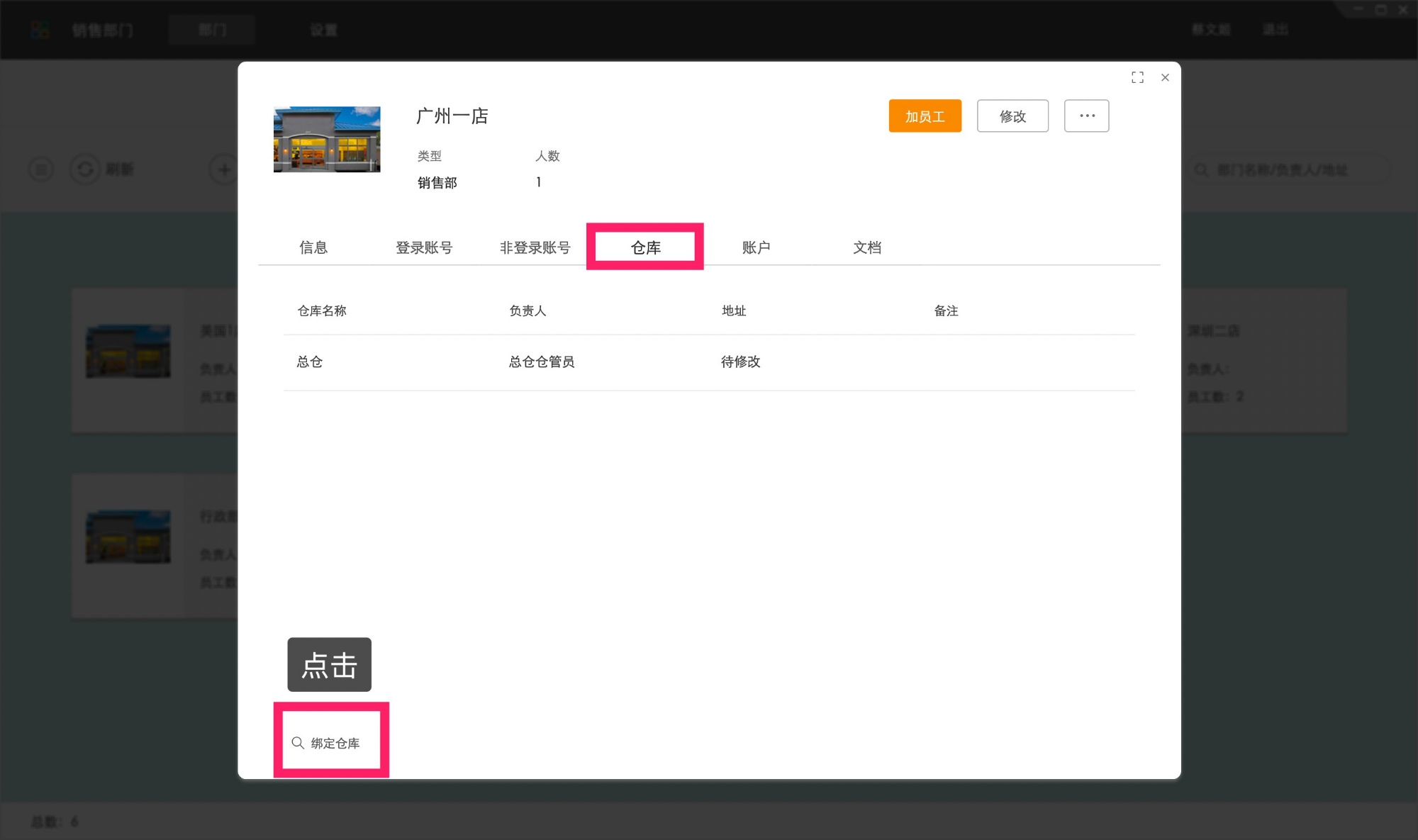Open the 非登录账号 tab

(535, 247)
